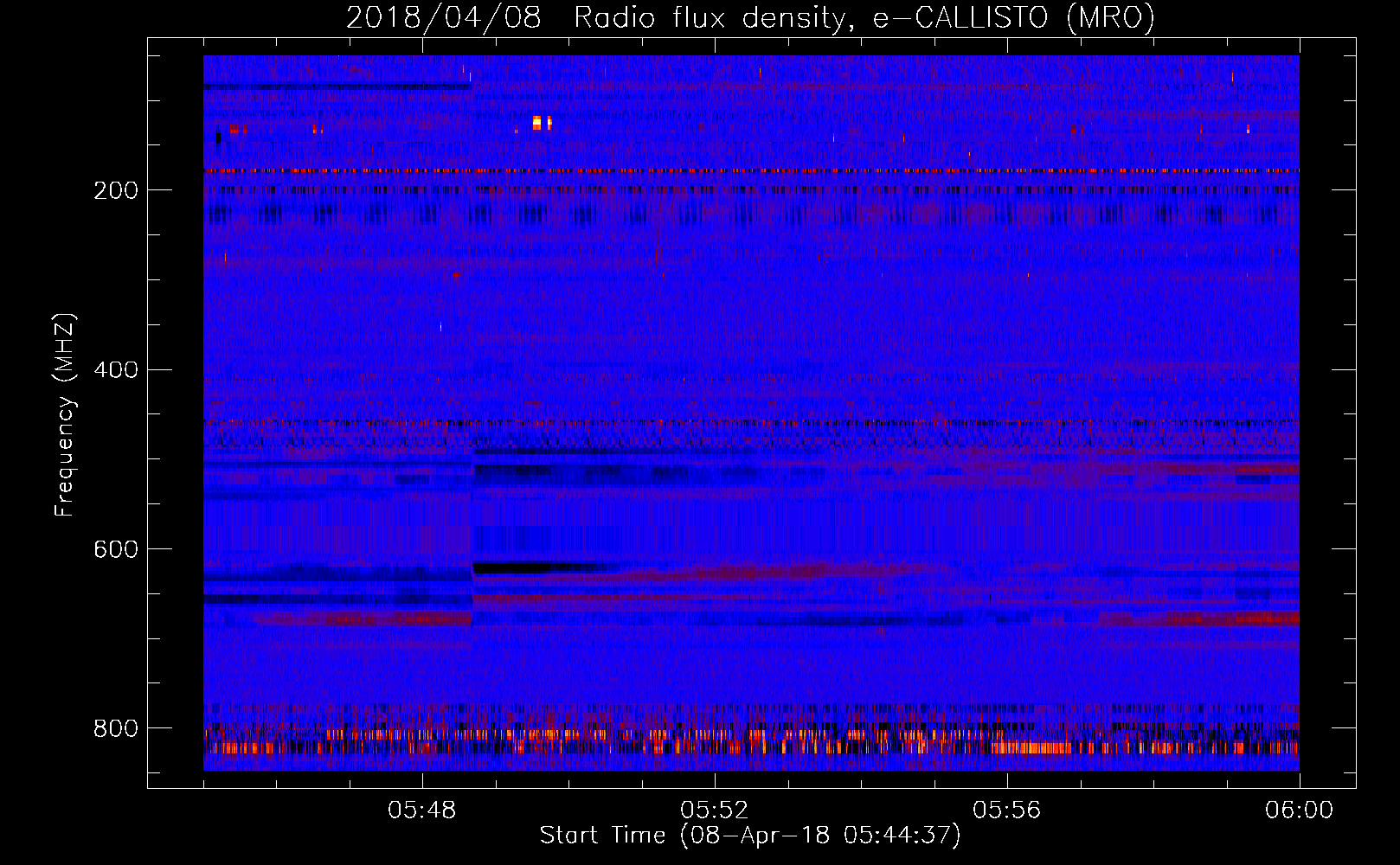The height and width of the screenshot is (865, 1400).
Task: Click the 05:56 time tick label
Action: [1006, 811]
